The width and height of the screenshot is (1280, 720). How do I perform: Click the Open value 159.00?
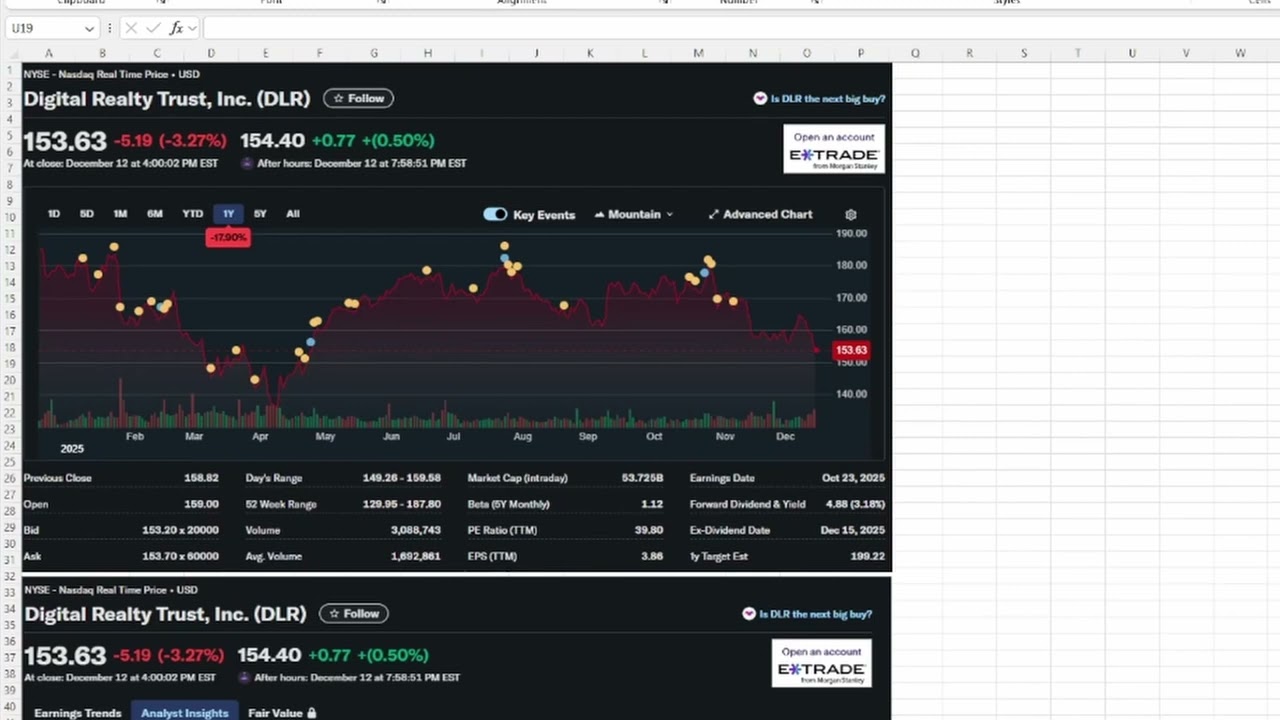pos(201,504)
